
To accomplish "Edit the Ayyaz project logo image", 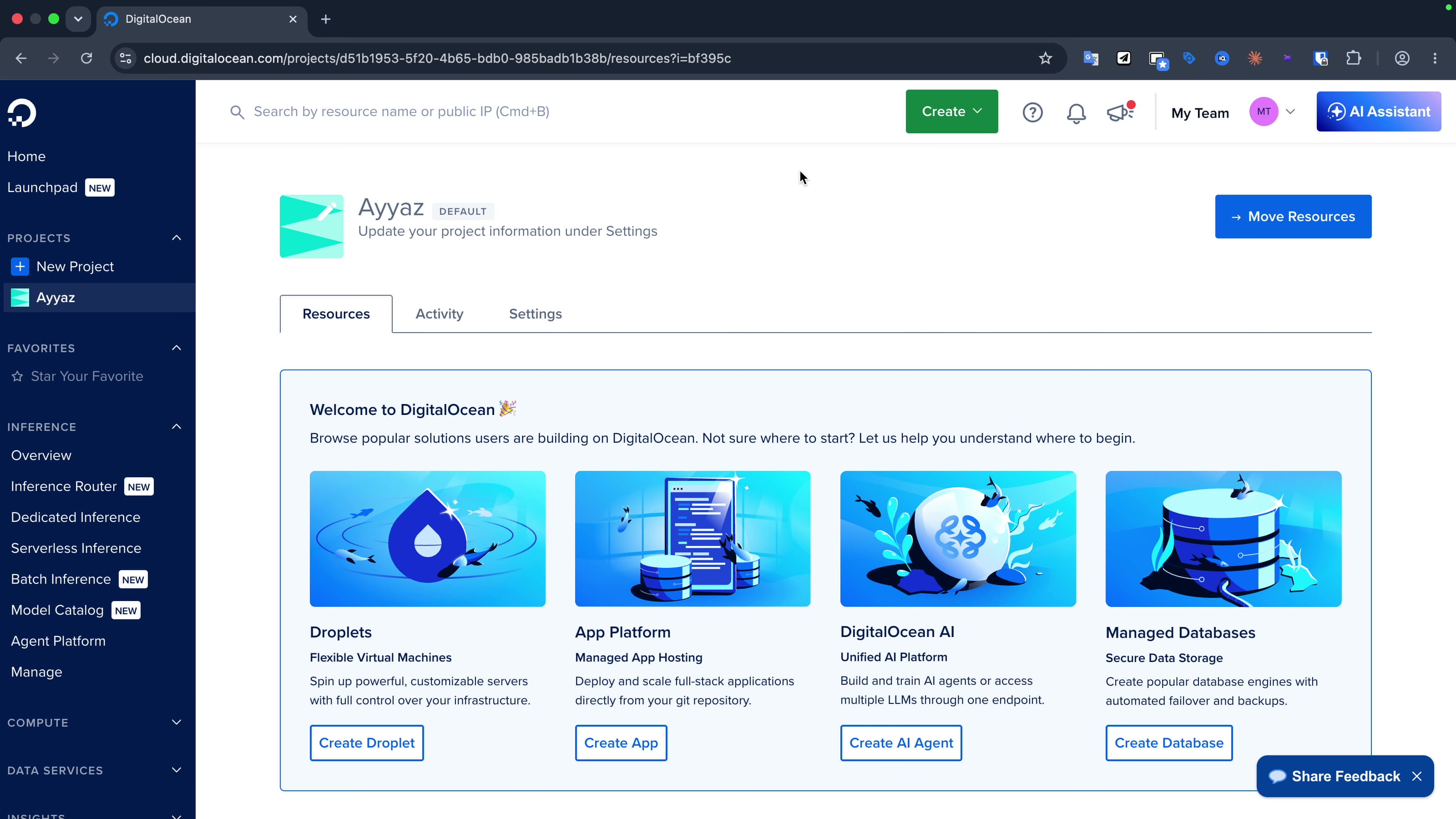I will click(x=311, y=227).
